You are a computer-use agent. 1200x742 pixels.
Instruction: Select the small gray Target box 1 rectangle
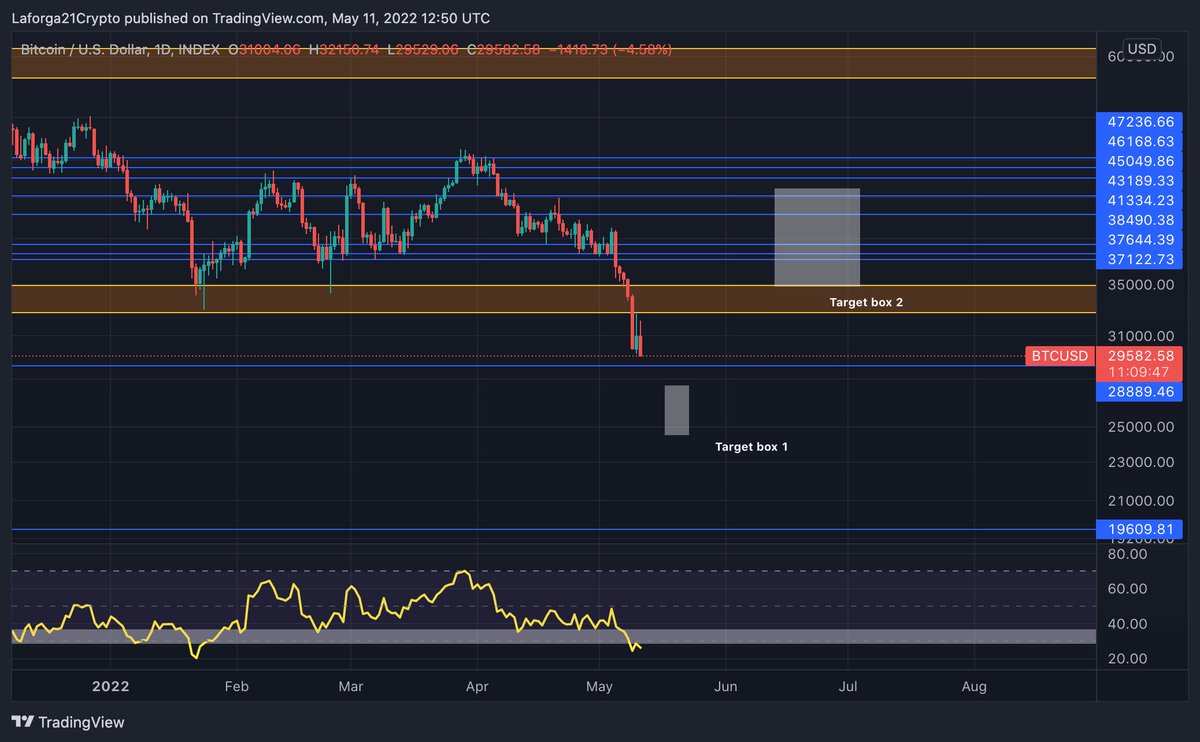[x=677, y=410]
